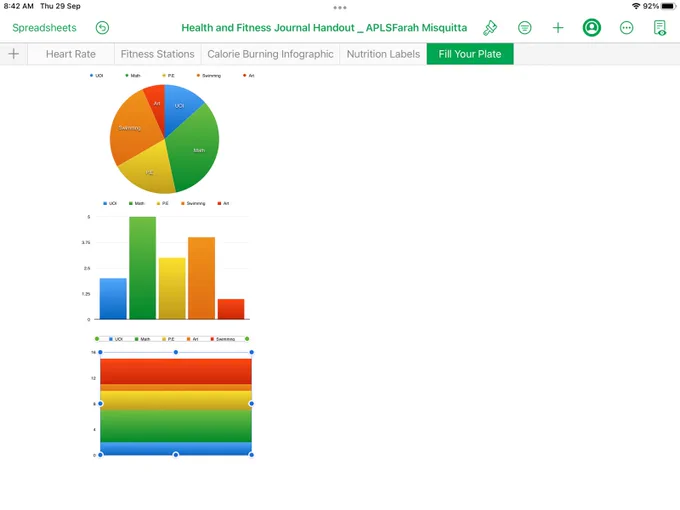Grab the area chart bottom-center selection handle

coord(176,455)
